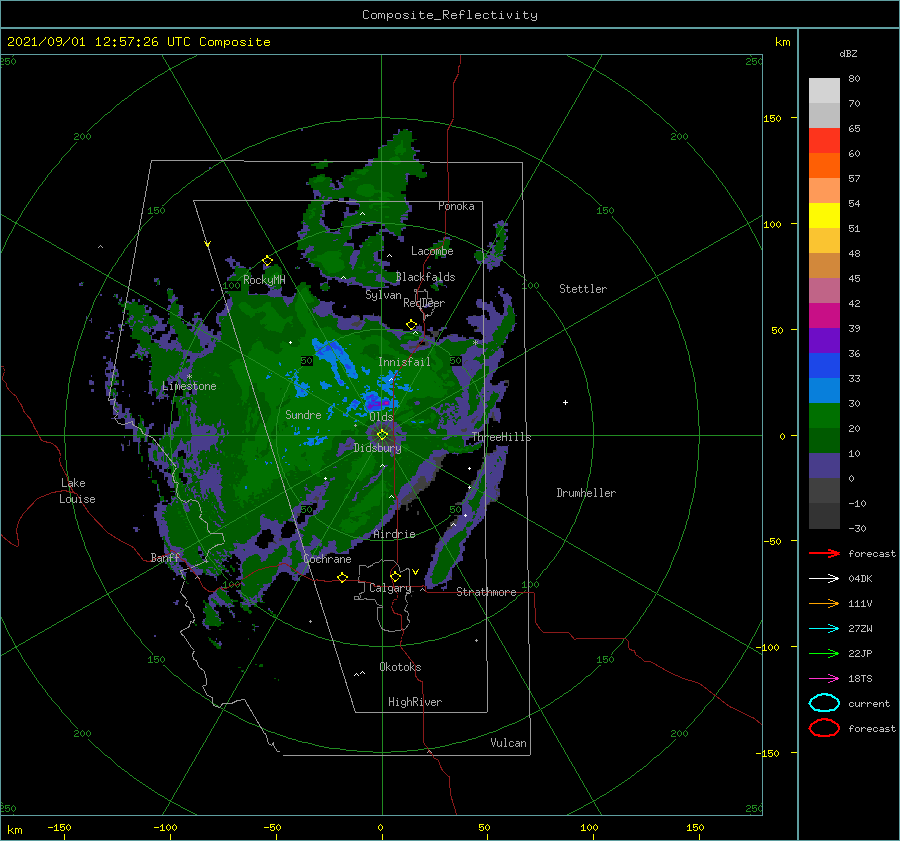Click the RedDeer city label

424,303
